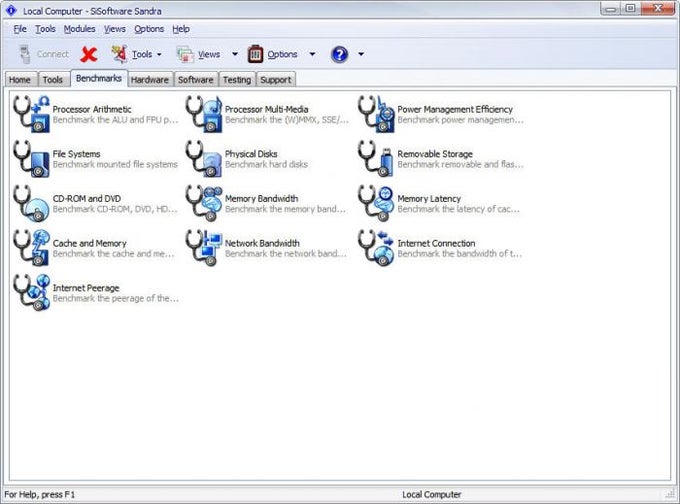Image resolution: width=680 pixels, height=504 pixels.
Task: Switch to the Hardware tab
Action: [x=150, y=80]
